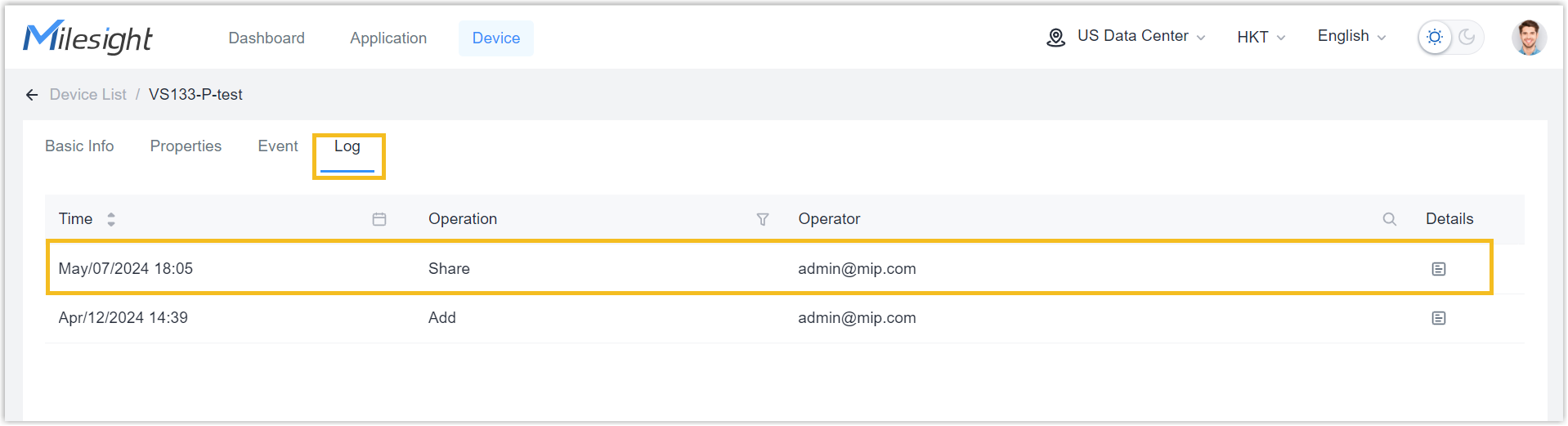Switch to the Event tab
Viewport: 1568px width, 426px height.
(x=278, y=146)
